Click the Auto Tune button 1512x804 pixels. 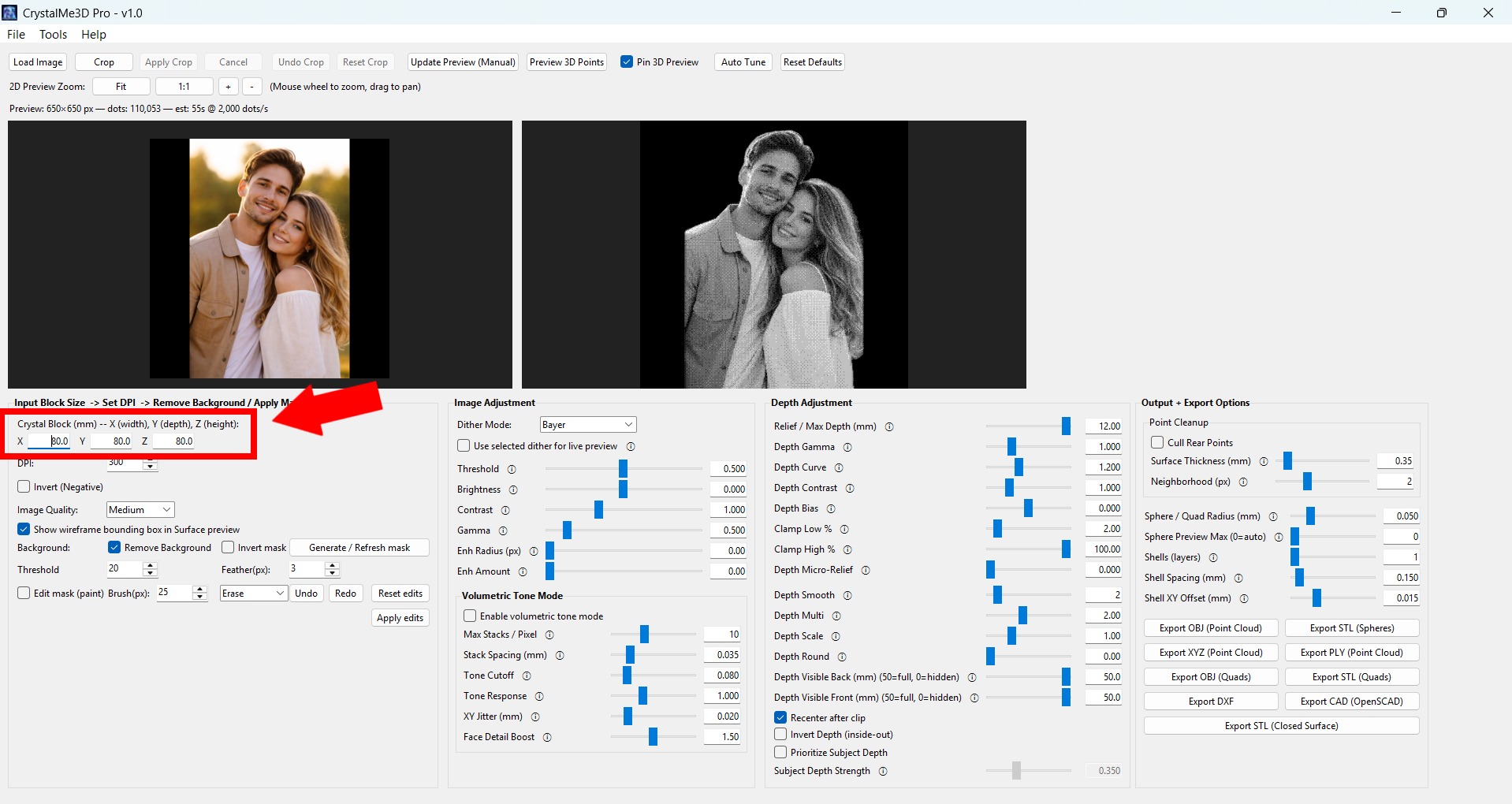(743, 62)
